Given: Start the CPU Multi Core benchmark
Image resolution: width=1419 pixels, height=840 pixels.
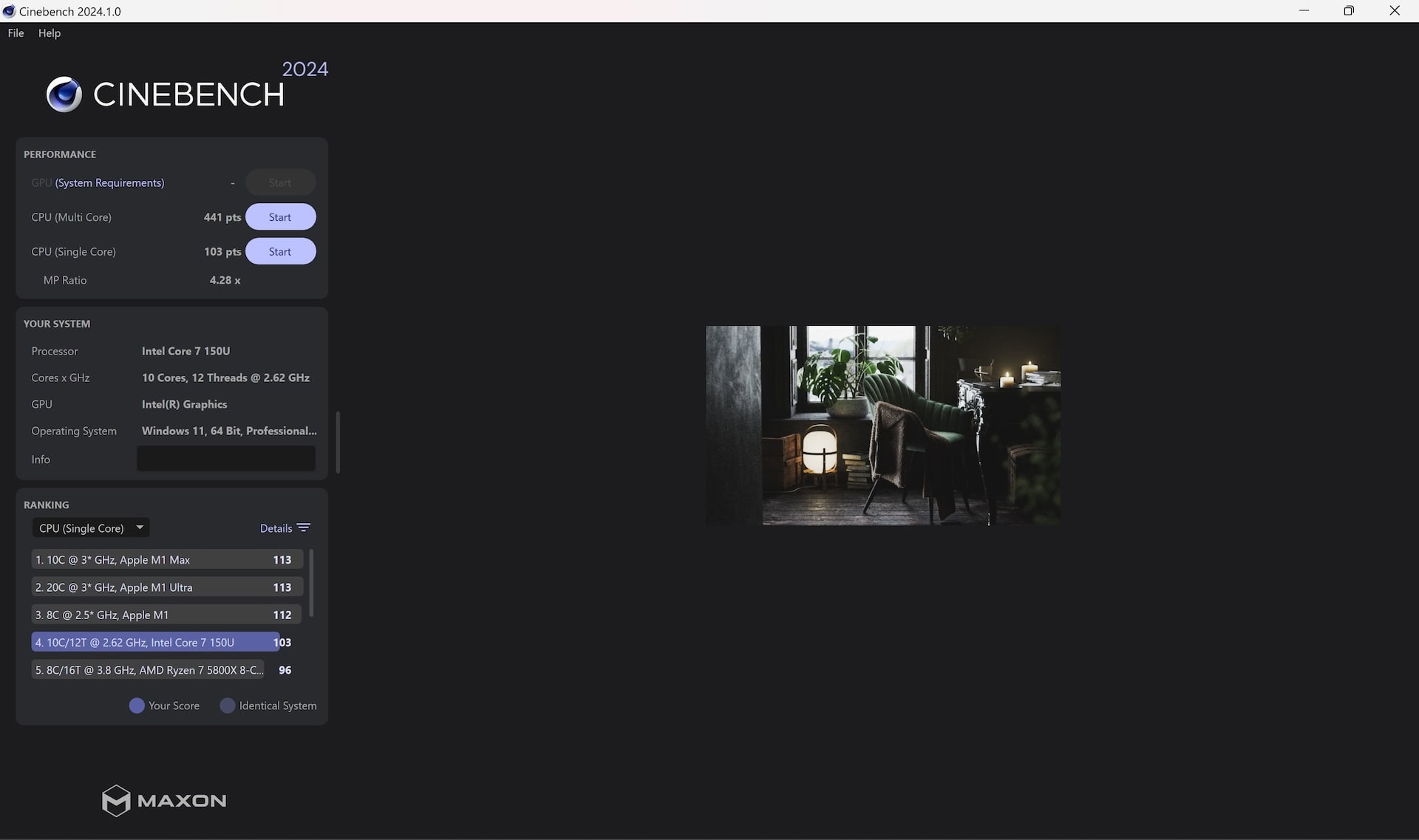Looking at the screenshot, I should click(279, 216).
